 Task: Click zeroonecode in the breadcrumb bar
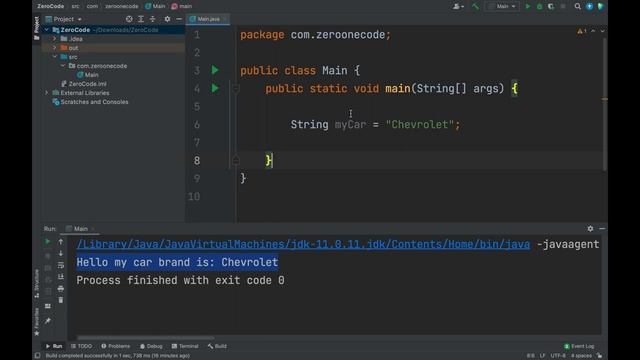[122, 6]
